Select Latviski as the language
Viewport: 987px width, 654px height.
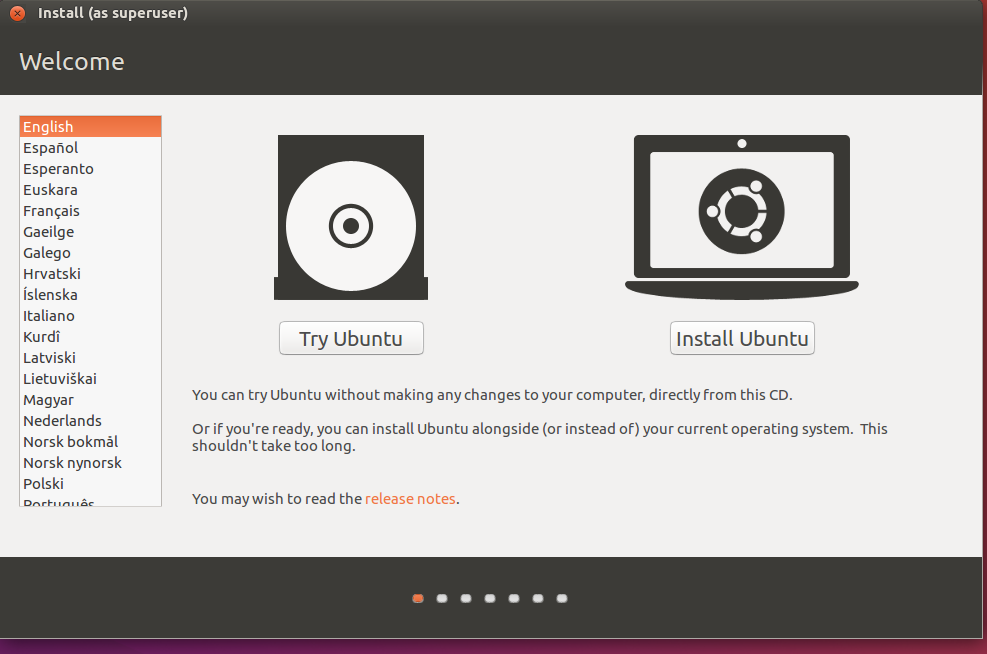coord(91,358)
